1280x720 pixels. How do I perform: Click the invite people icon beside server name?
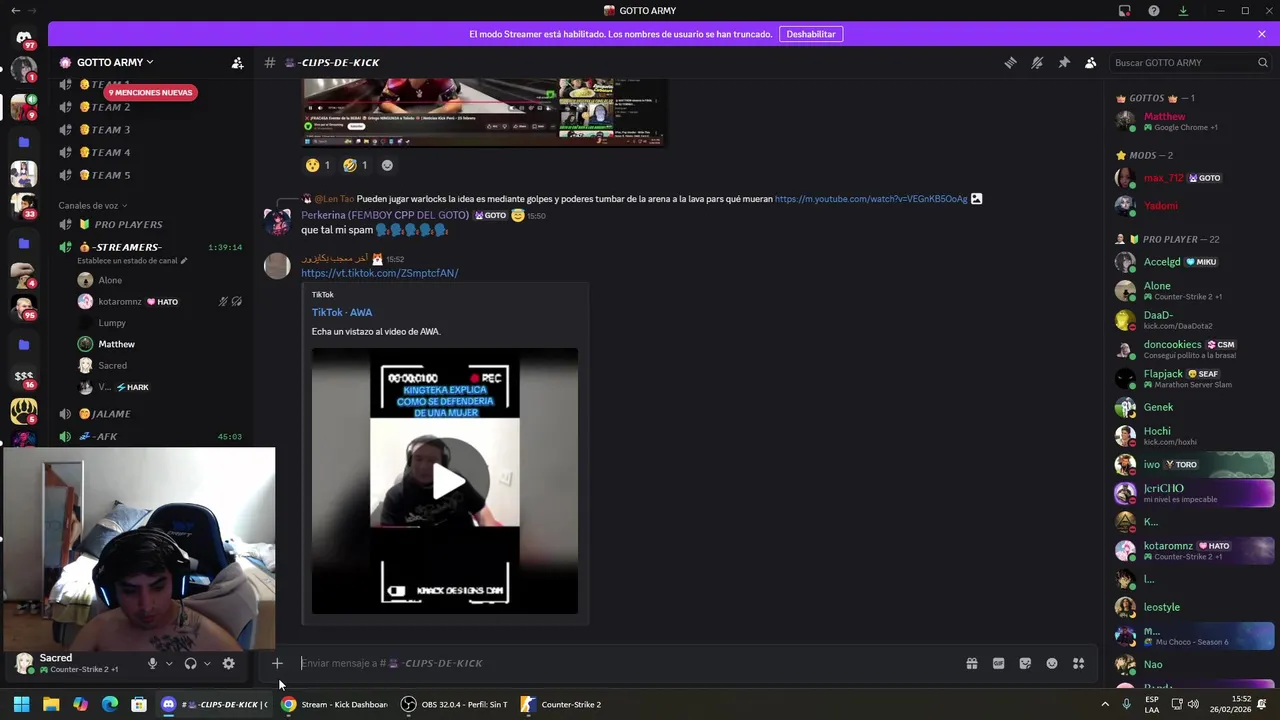237,62
